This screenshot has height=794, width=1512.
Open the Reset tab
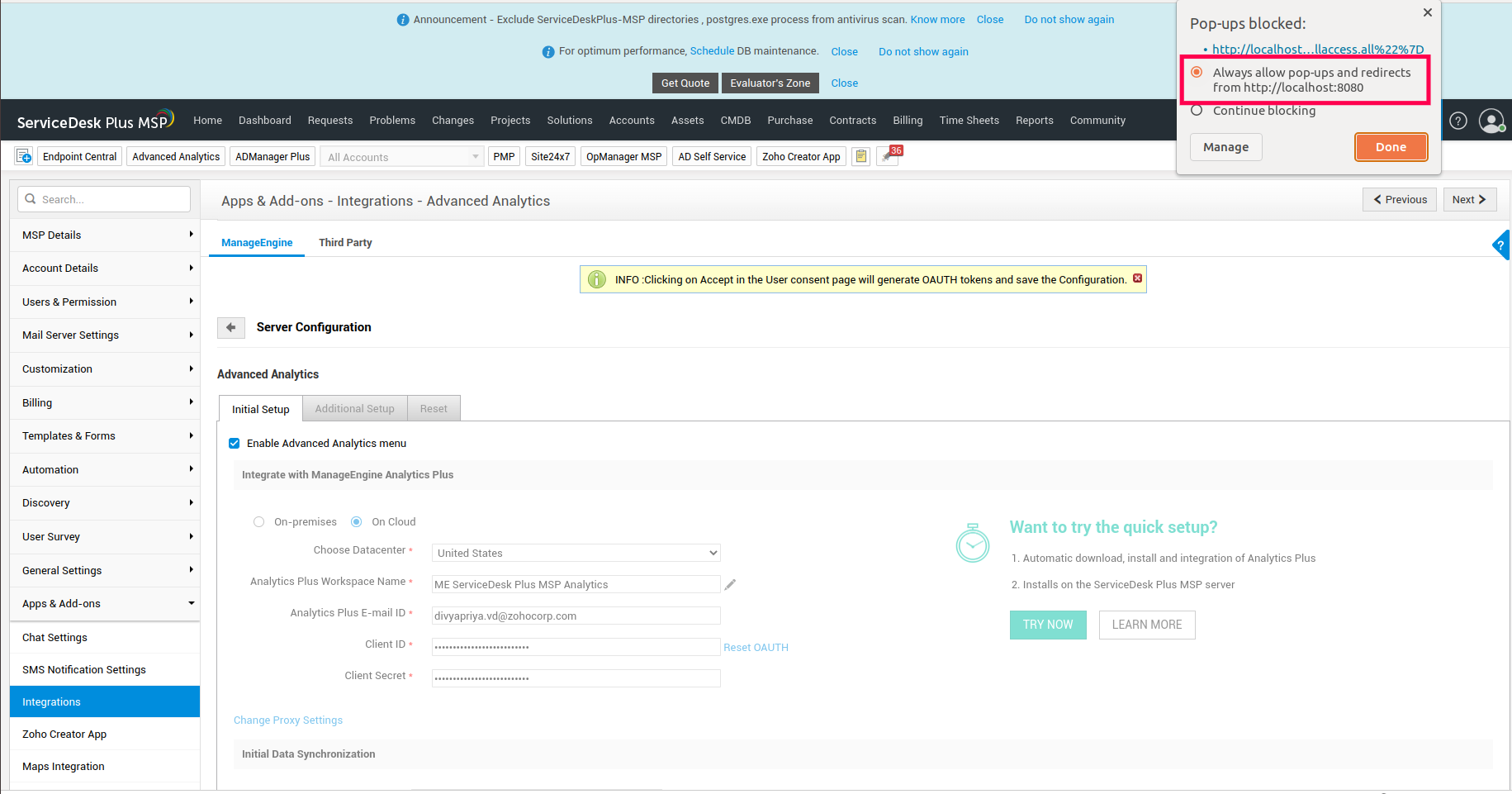(x=434, y=409)
